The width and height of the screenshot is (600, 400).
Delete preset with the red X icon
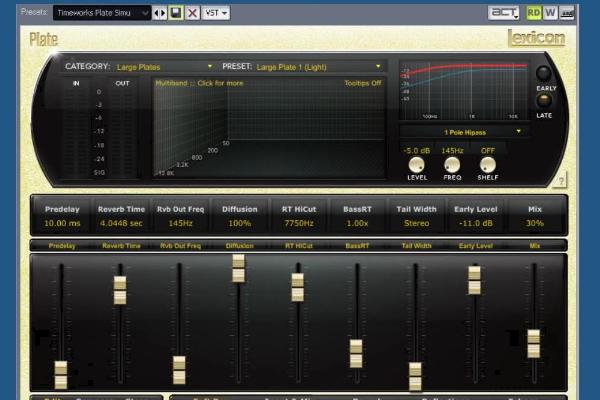pyautogui.click(x=192, y=13)
